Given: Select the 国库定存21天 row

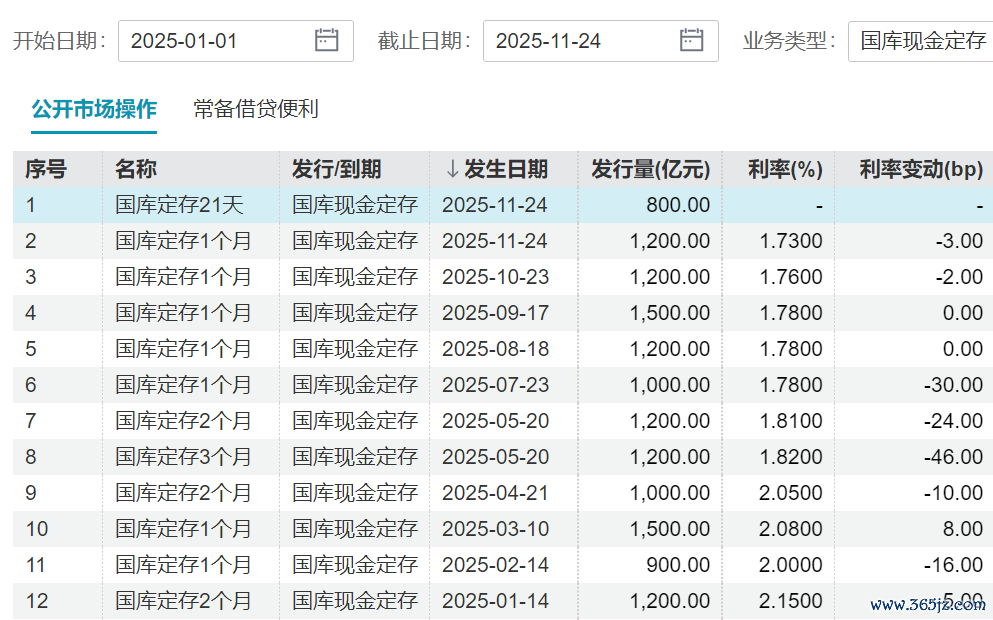Looking at the screenshot, I should click(x=179, y=205).
